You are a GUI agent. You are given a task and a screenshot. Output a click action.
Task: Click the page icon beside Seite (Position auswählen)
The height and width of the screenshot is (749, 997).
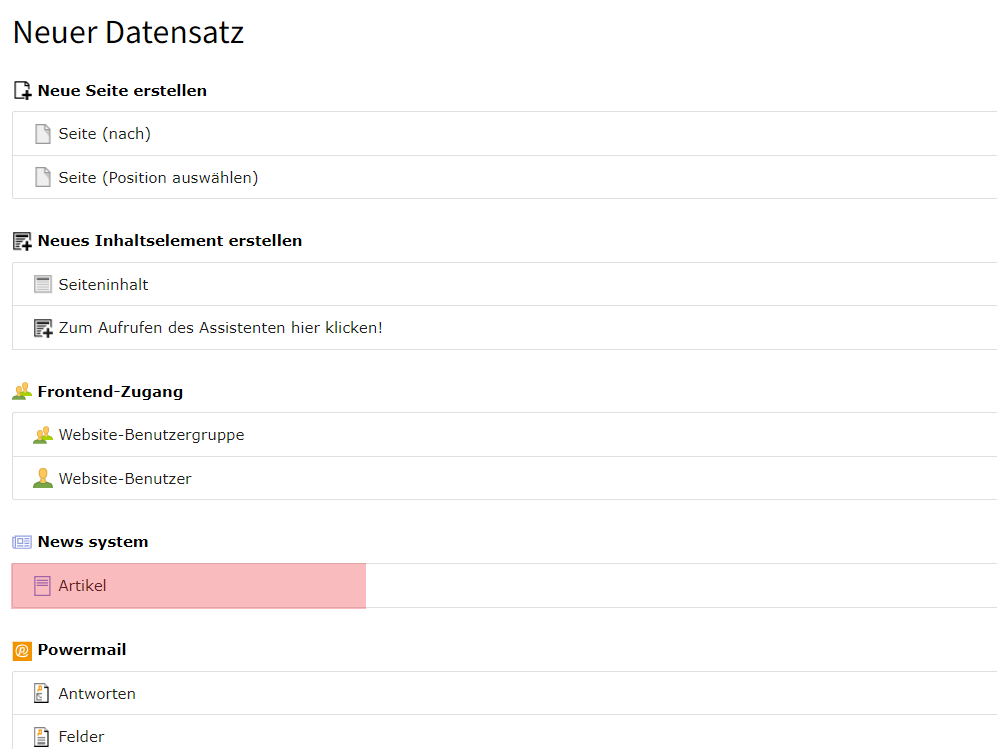(x=42, y=178)
